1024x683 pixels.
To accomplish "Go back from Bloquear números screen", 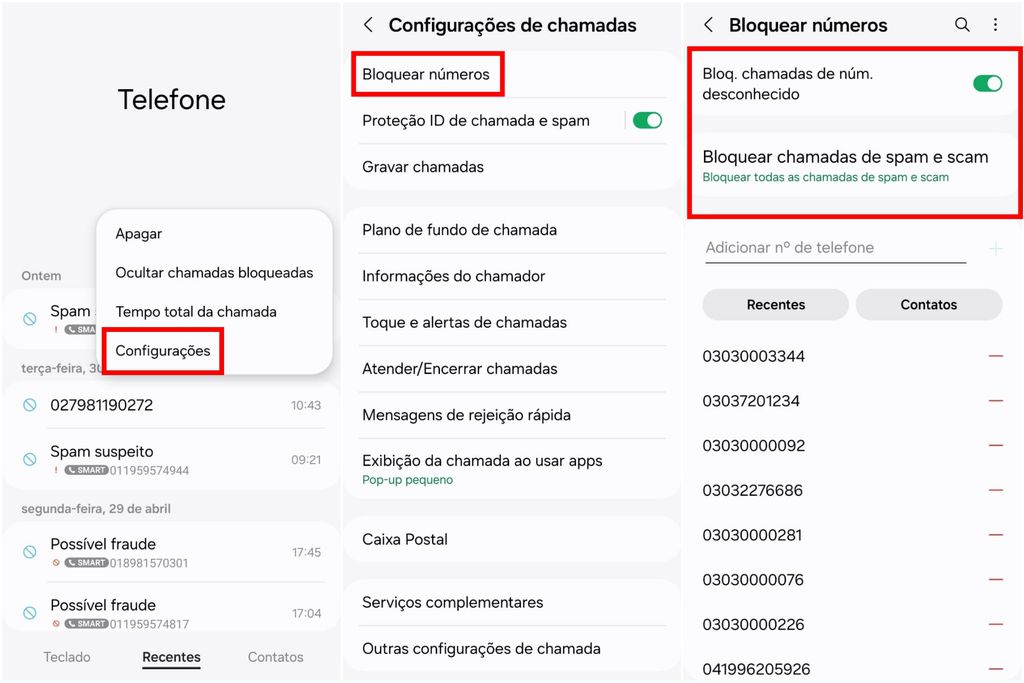I will click(x=709, y=25).
